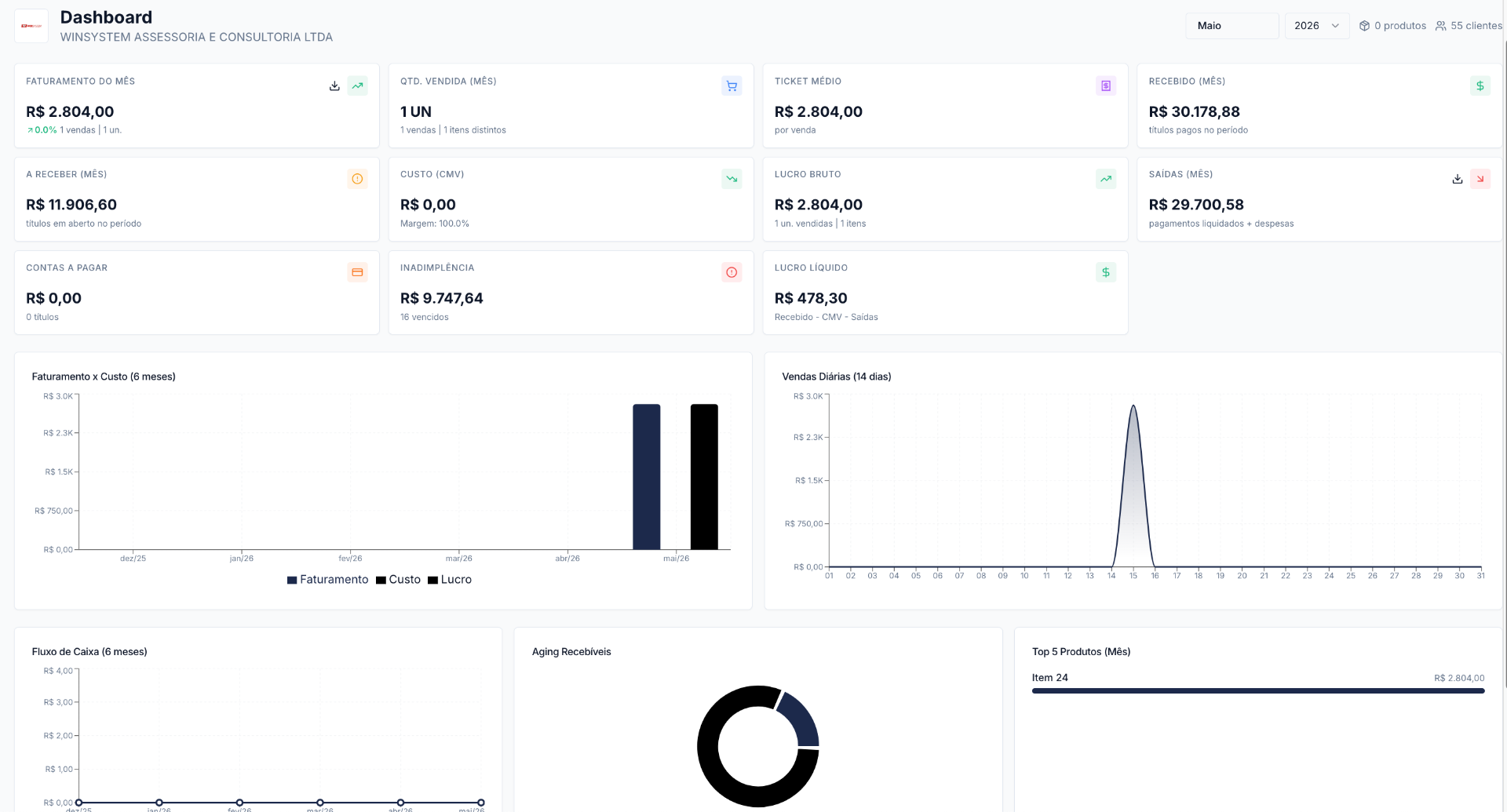This screenshot has height=812, width=1507.
Task: Click the dollar icon on Lucro Líquido
Action: 1106,272
